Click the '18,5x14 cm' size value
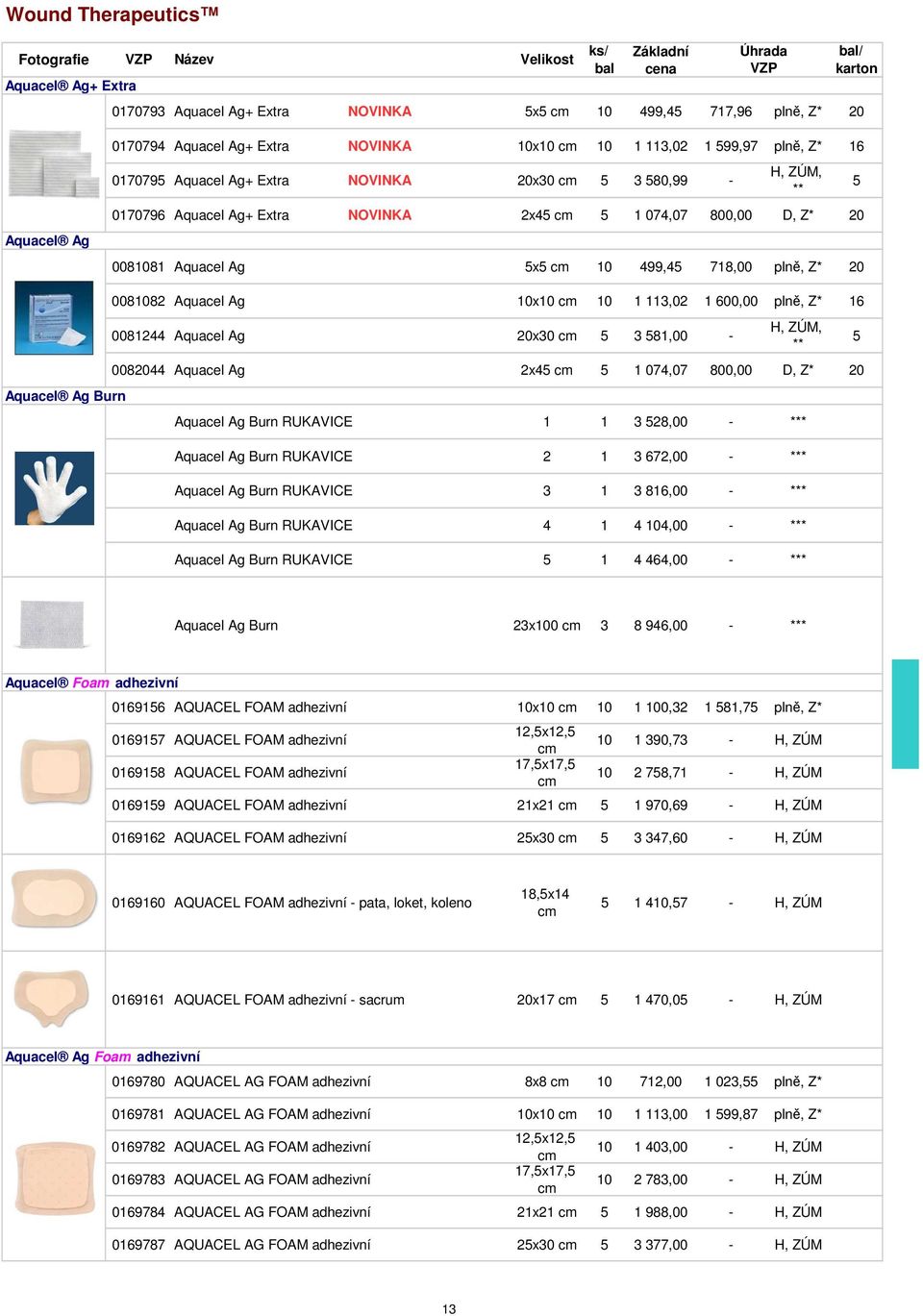 point(546,903)
